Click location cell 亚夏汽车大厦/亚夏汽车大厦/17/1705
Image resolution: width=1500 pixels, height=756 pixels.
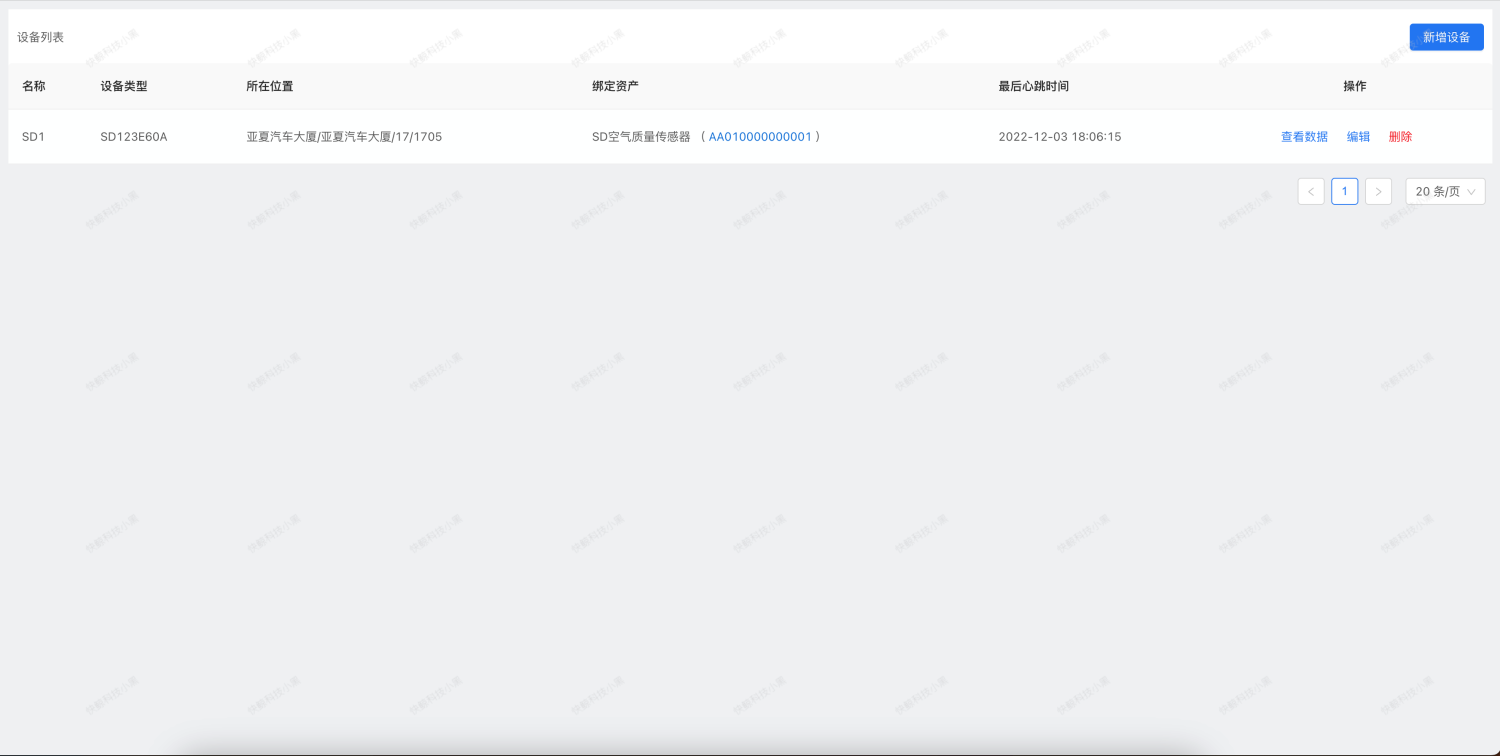coord(344,137)
